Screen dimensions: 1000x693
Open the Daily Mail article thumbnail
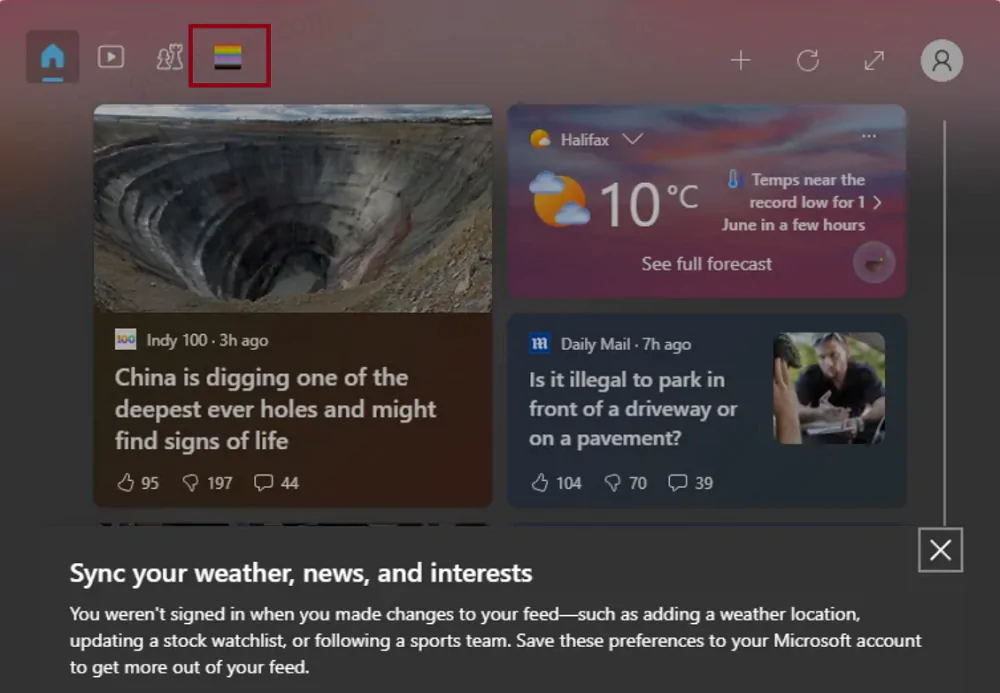pyautogui.click(x=829, y=388)
